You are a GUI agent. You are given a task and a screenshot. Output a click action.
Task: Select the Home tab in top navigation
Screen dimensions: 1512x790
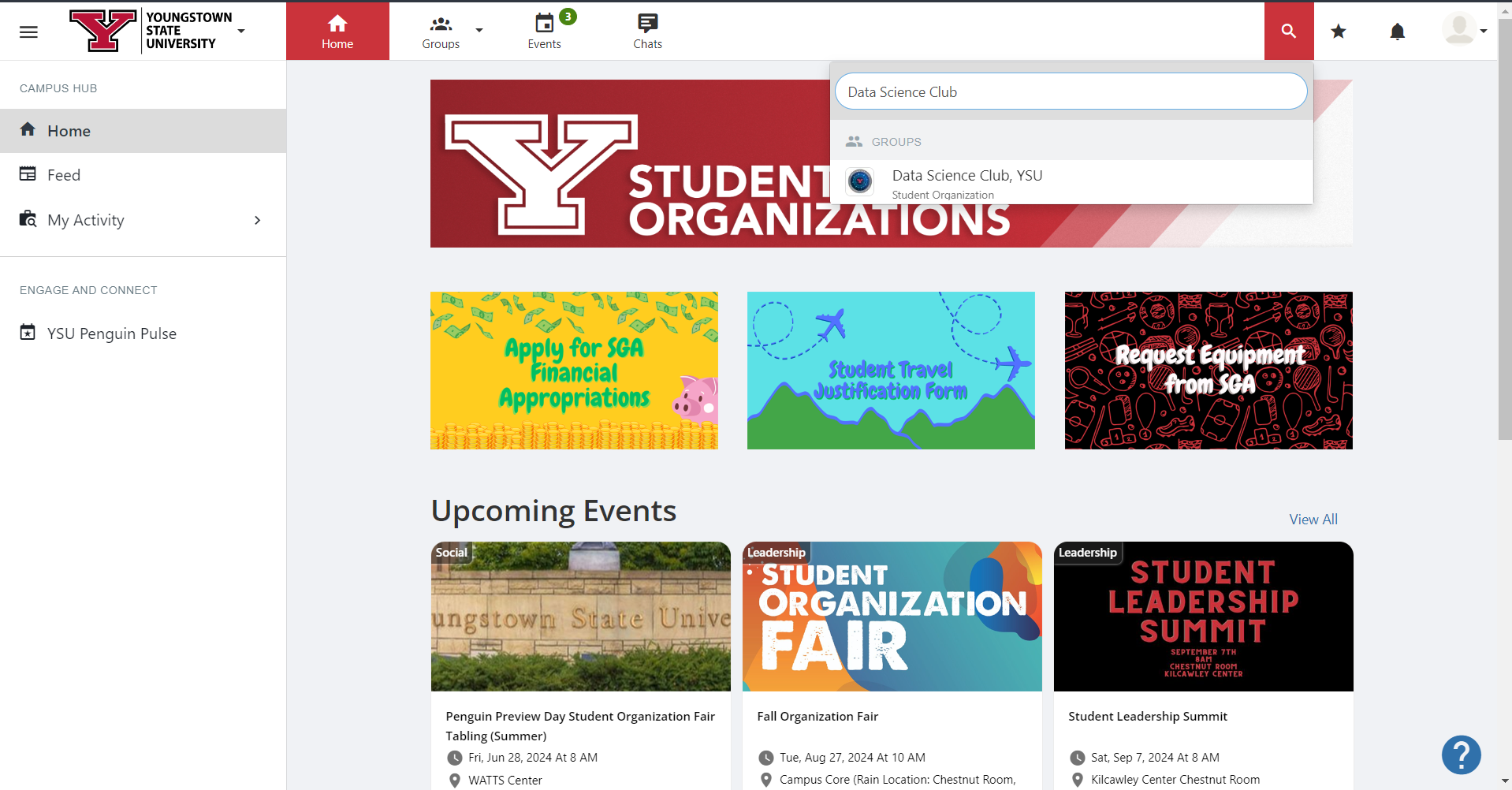pos(337,31)
